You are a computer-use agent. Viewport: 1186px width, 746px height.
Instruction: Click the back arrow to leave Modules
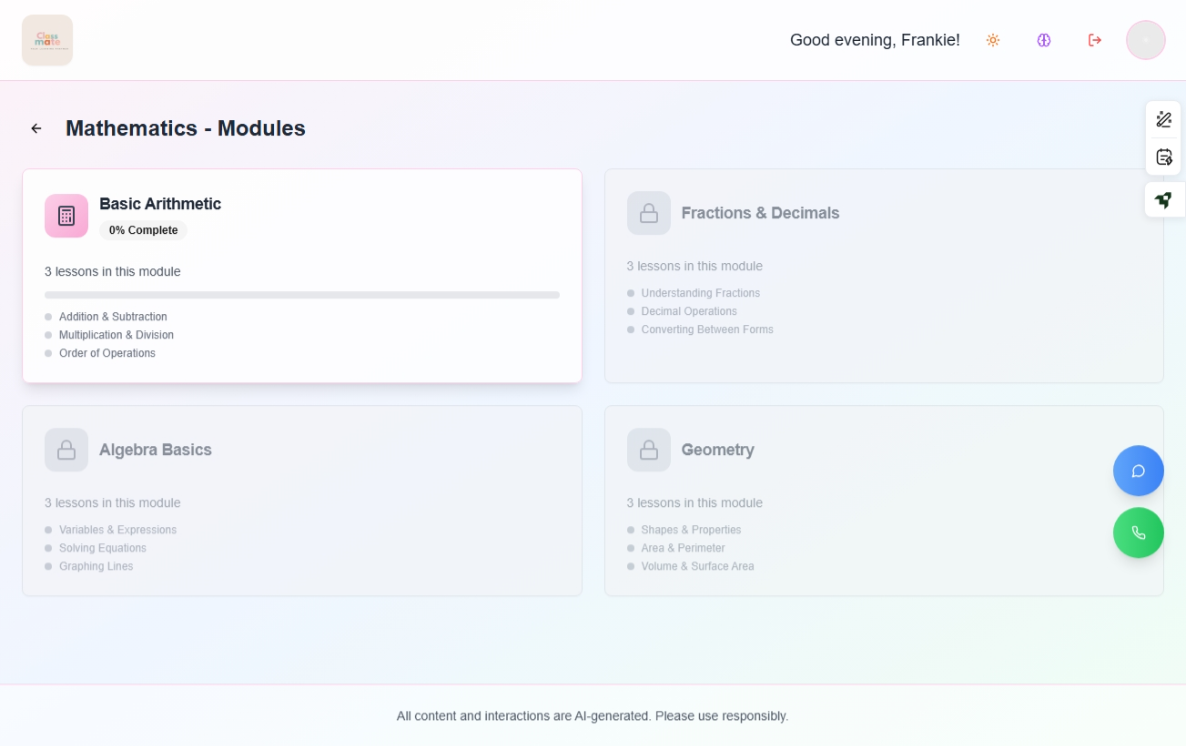point(36,128)
